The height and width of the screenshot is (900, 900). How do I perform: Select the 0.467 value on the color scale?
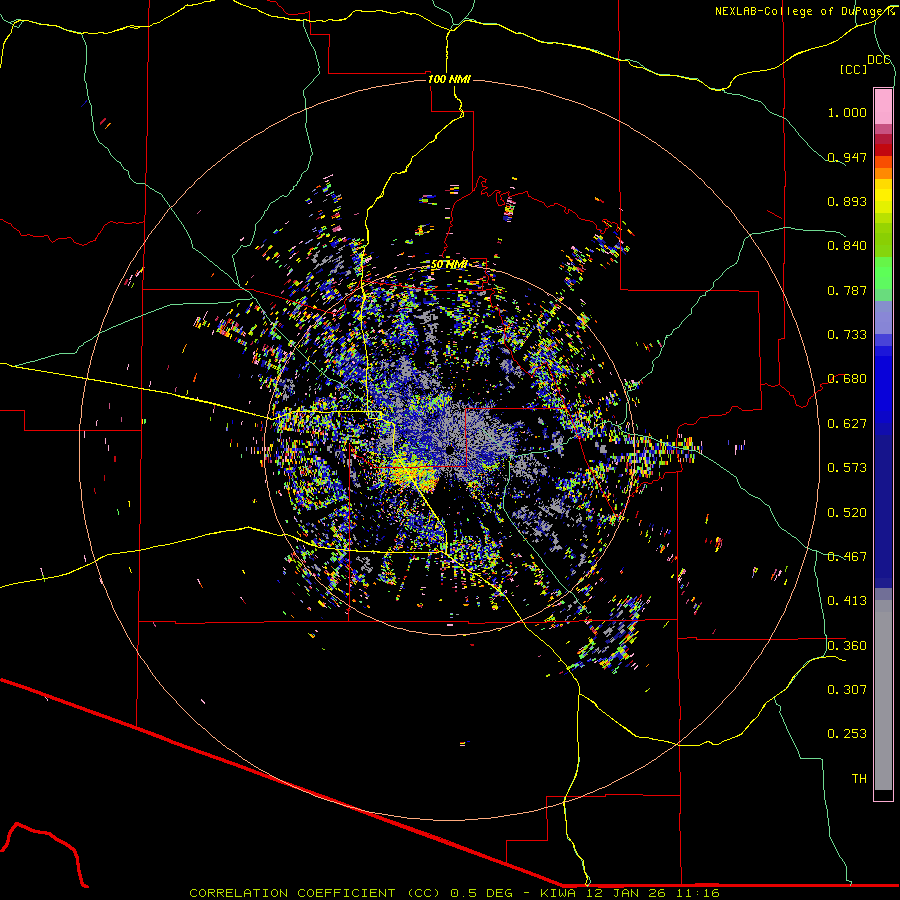pyautogui.click(x=847, y=557)
